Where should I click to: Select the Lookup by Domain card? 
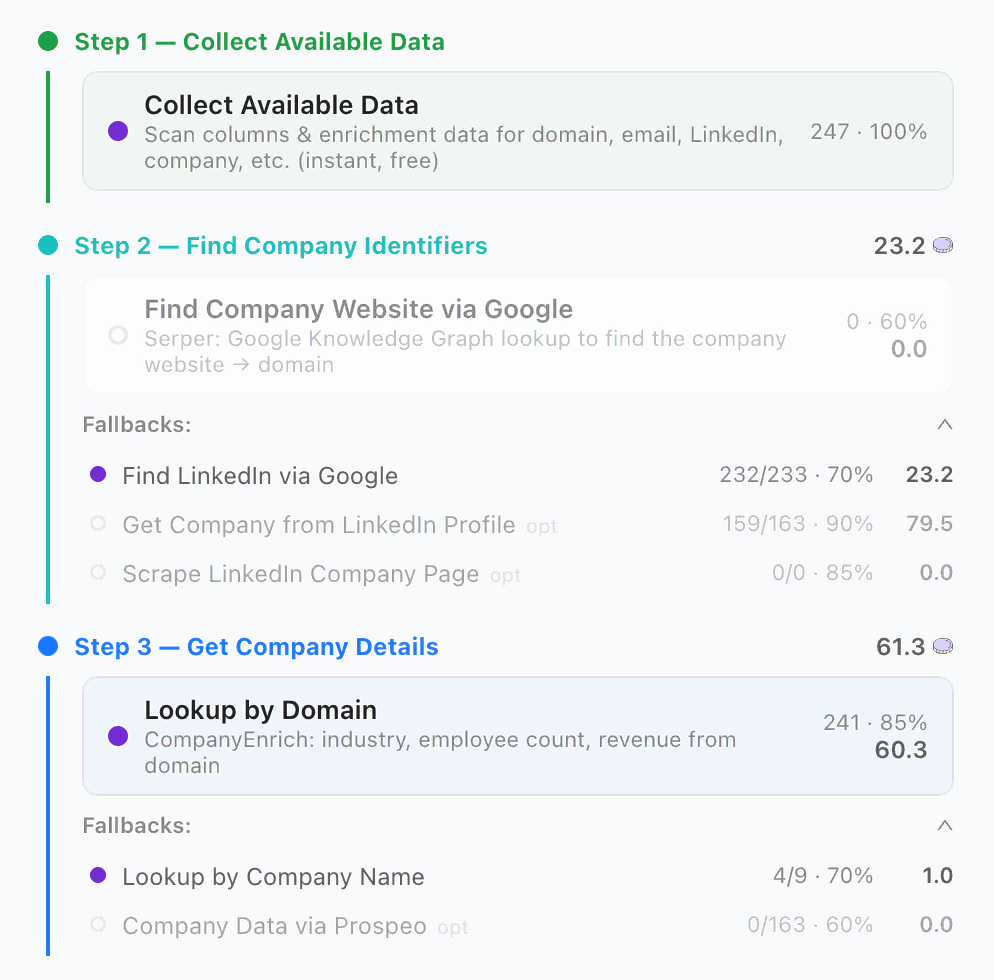pos(517,736)
